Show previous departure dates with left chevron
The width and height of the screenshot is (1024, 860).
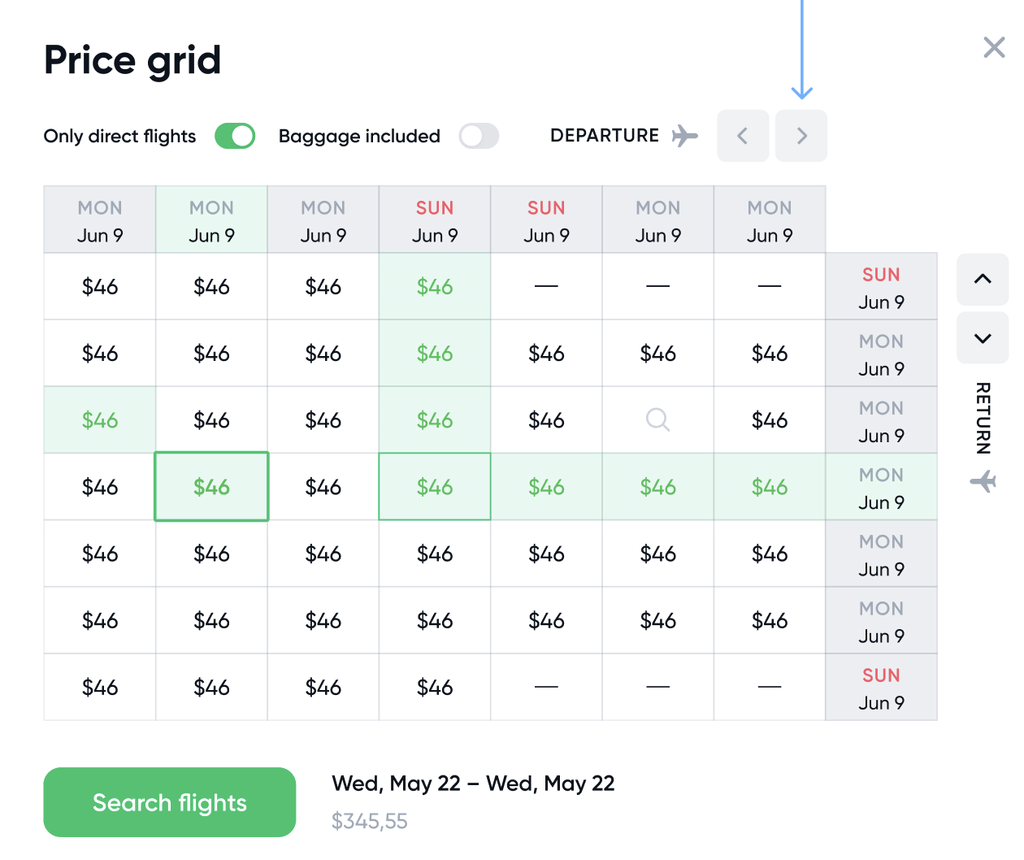pos(743,136)
